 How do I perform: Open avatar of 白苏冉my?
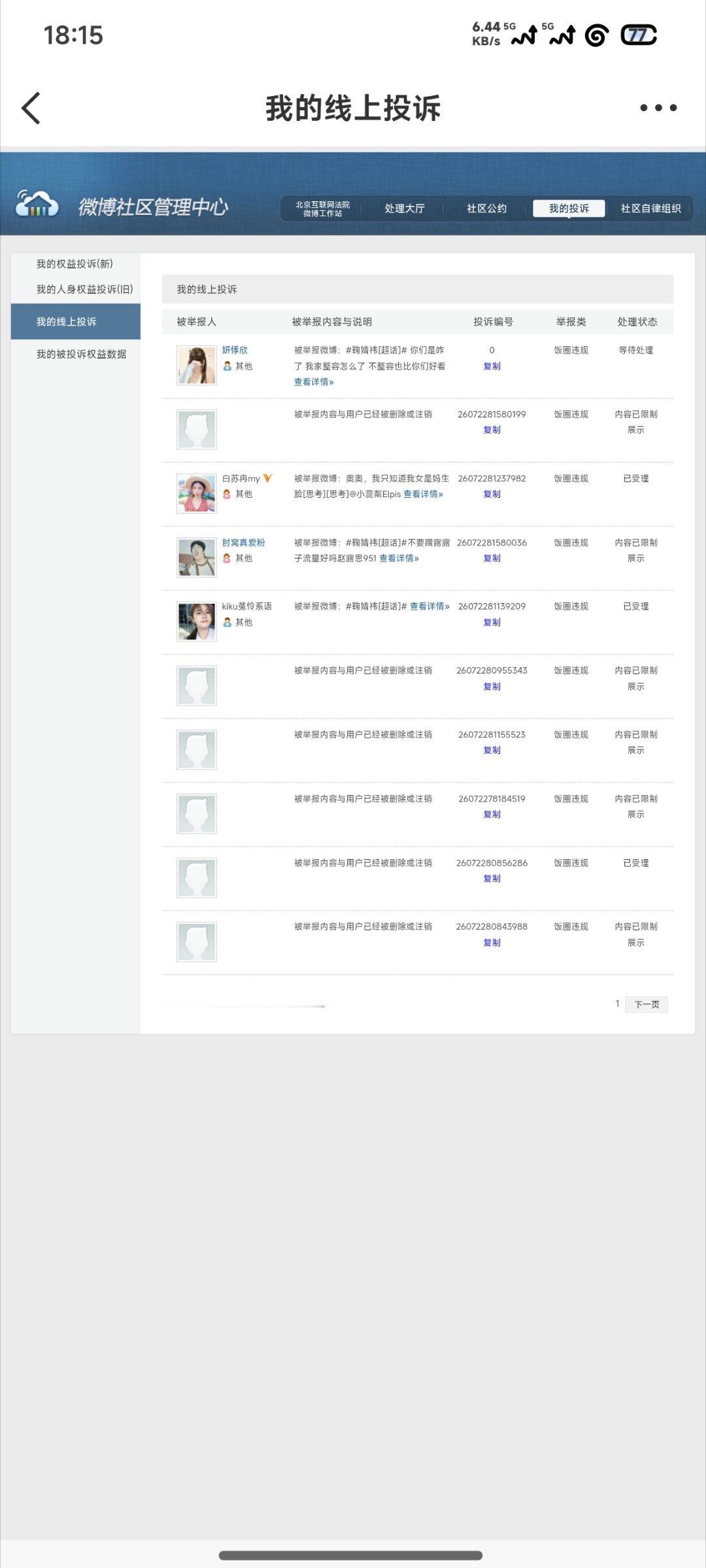197,493
